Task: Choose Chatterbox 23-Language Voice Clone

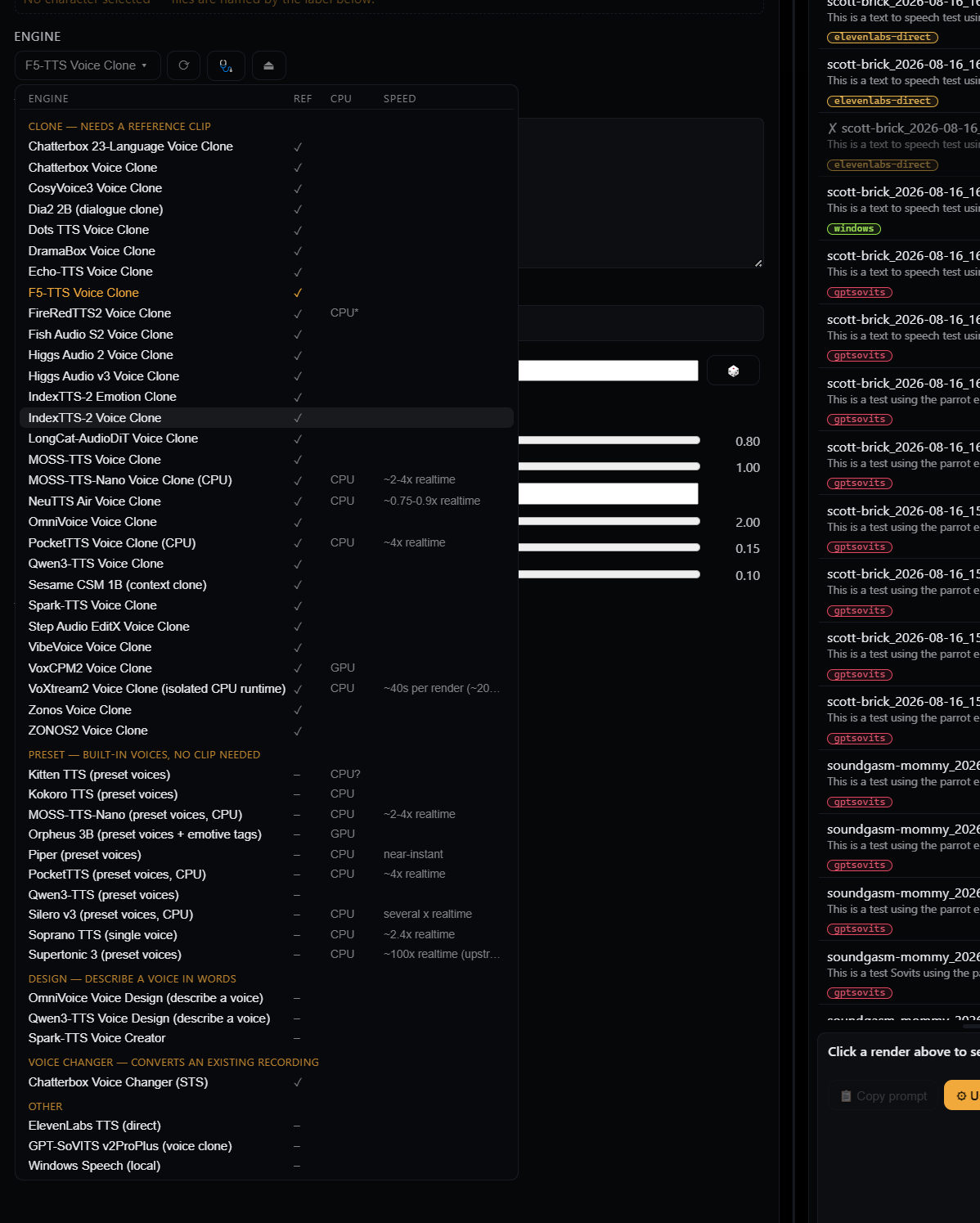Action: pyautogui.click(x=267, y=146)
